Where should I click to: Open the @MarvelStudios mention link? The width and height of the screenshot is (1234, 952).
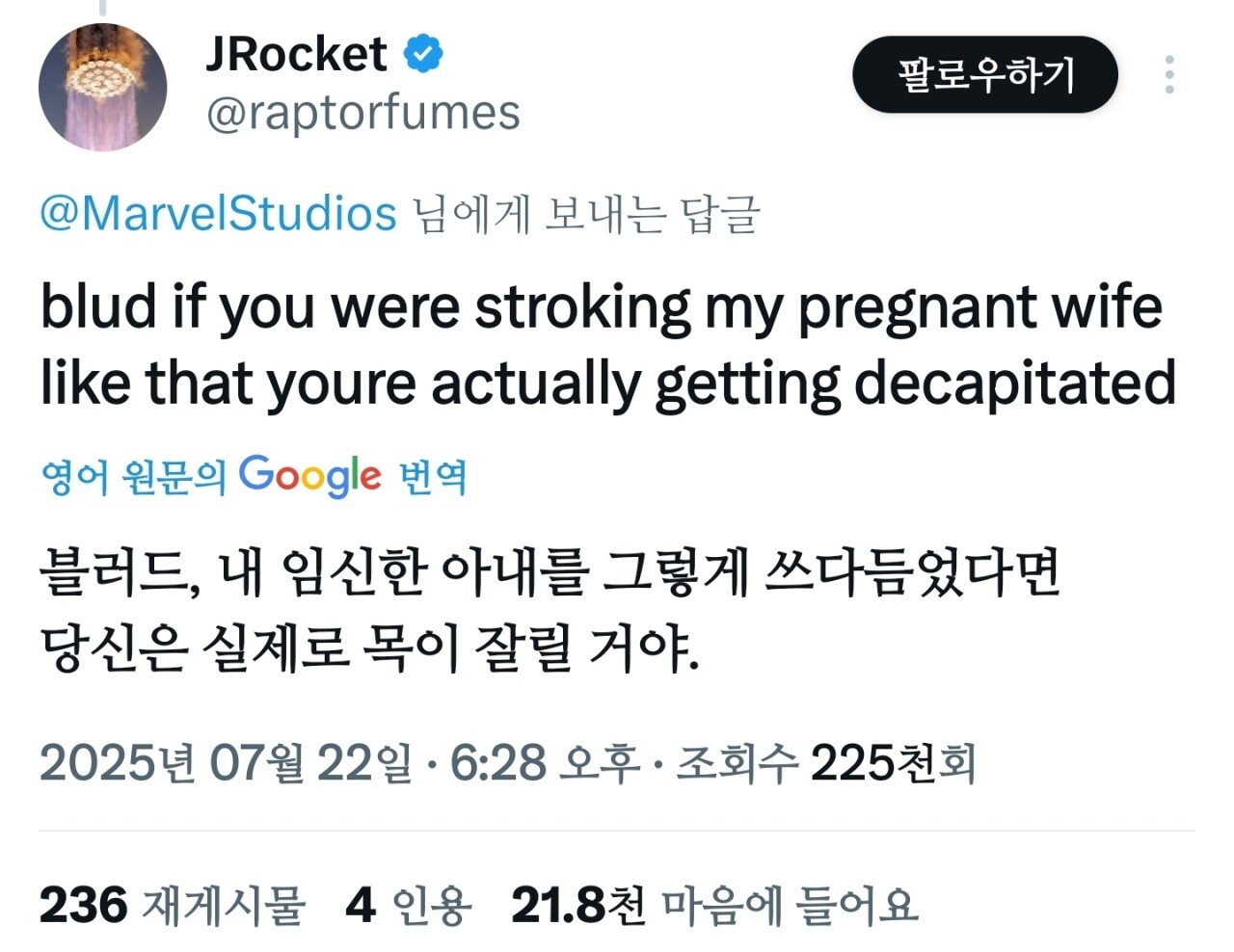tap(218, 213)
